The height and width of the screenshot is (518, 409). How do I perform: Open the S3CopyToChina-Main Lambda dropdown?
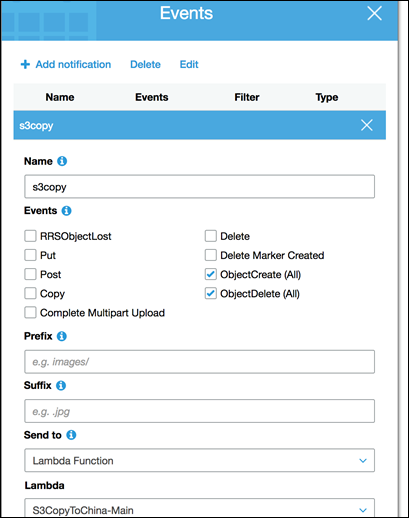(x=199, y=508)
